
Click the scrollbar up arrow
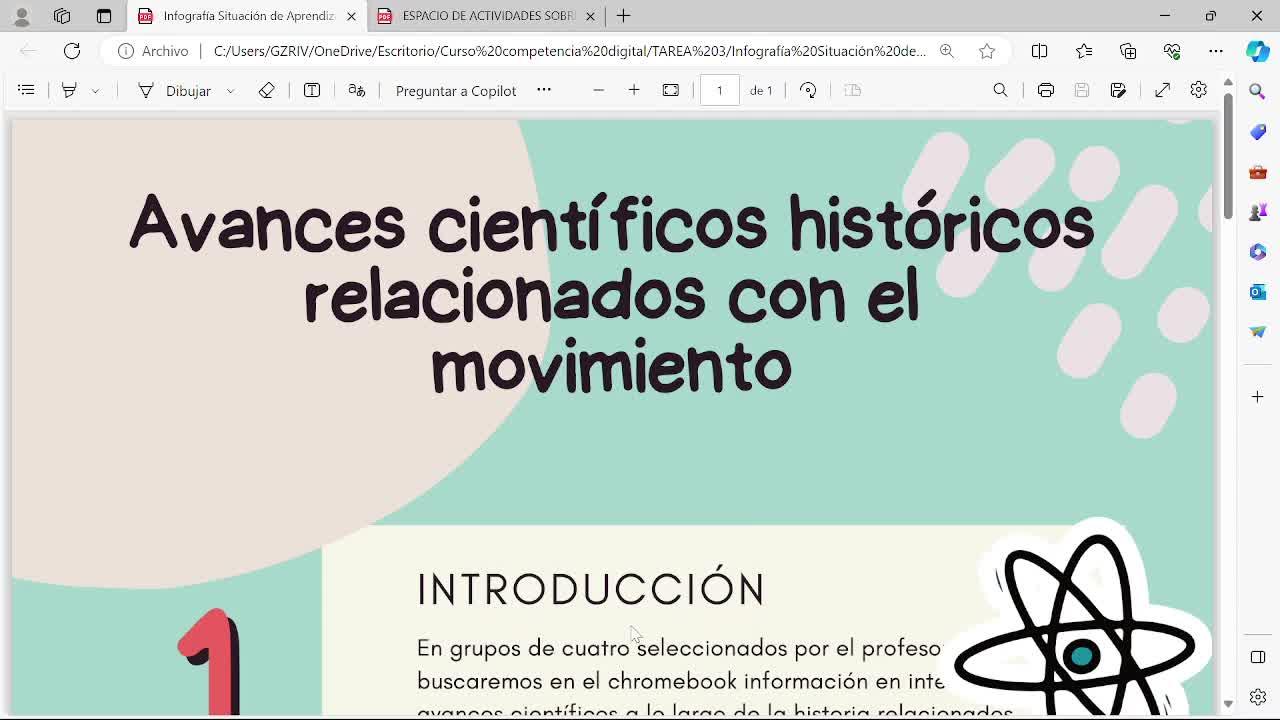coord(1228,82)
